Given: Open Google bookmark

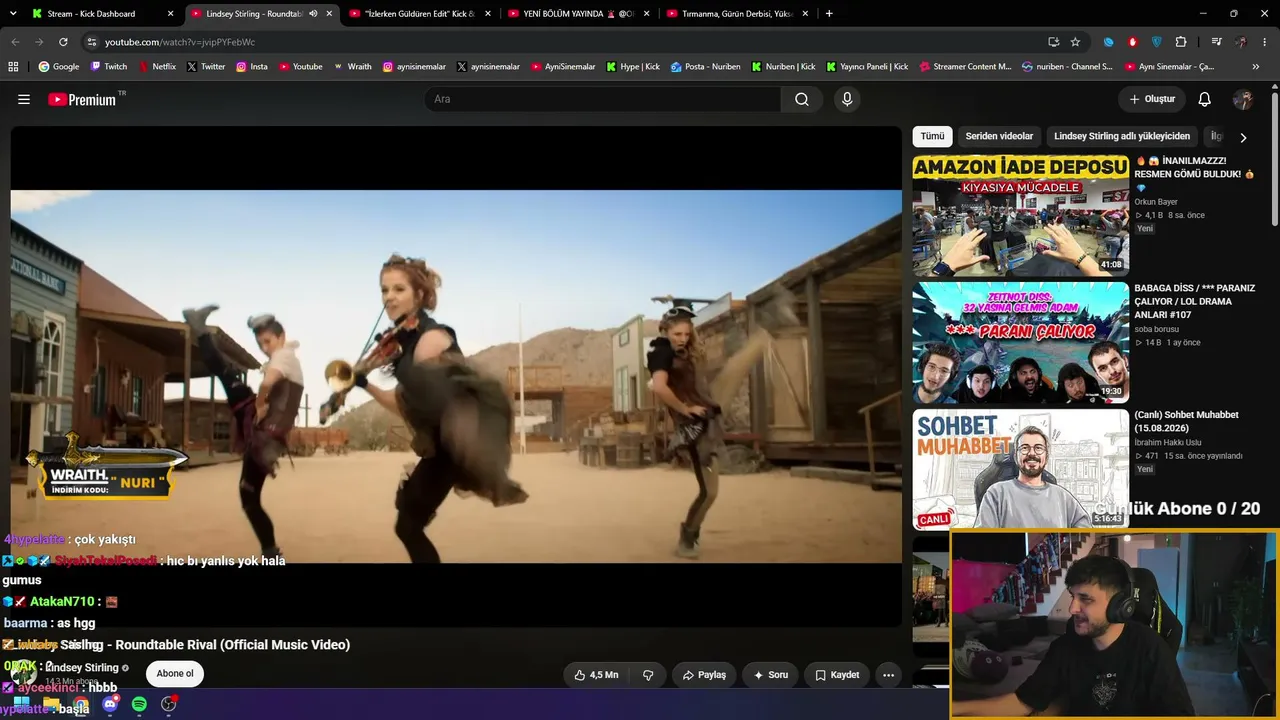Looking at the screenshot, I should coord(58,67).
